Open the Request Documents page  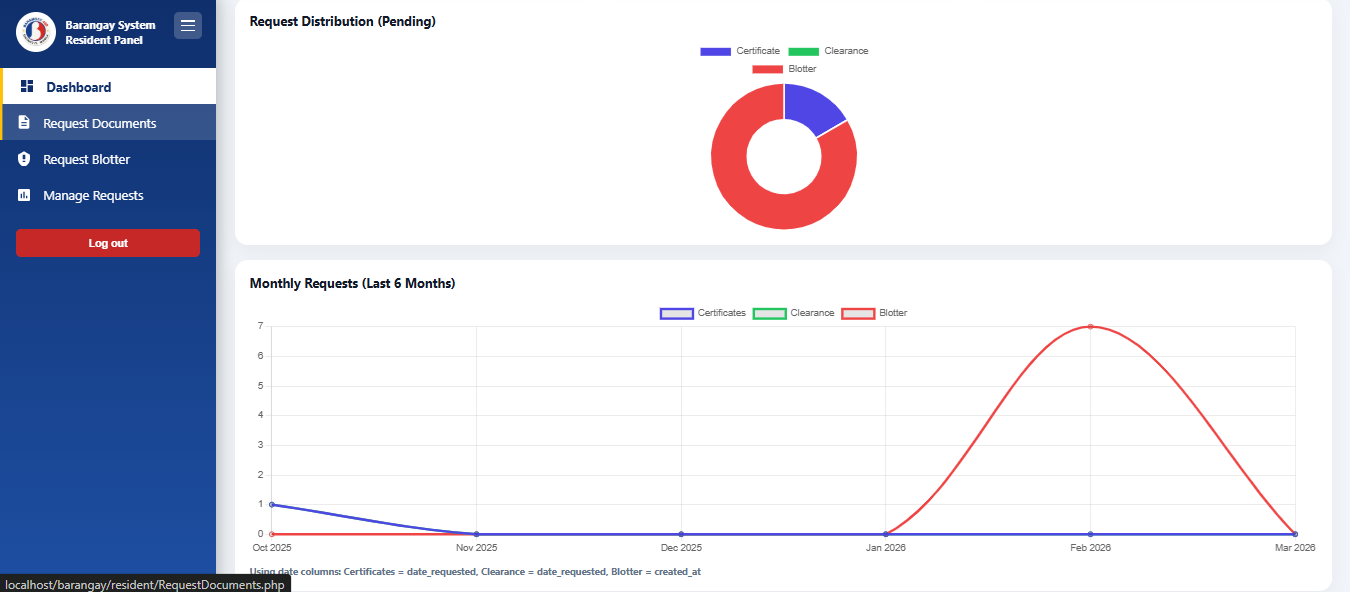click(100, 122)
